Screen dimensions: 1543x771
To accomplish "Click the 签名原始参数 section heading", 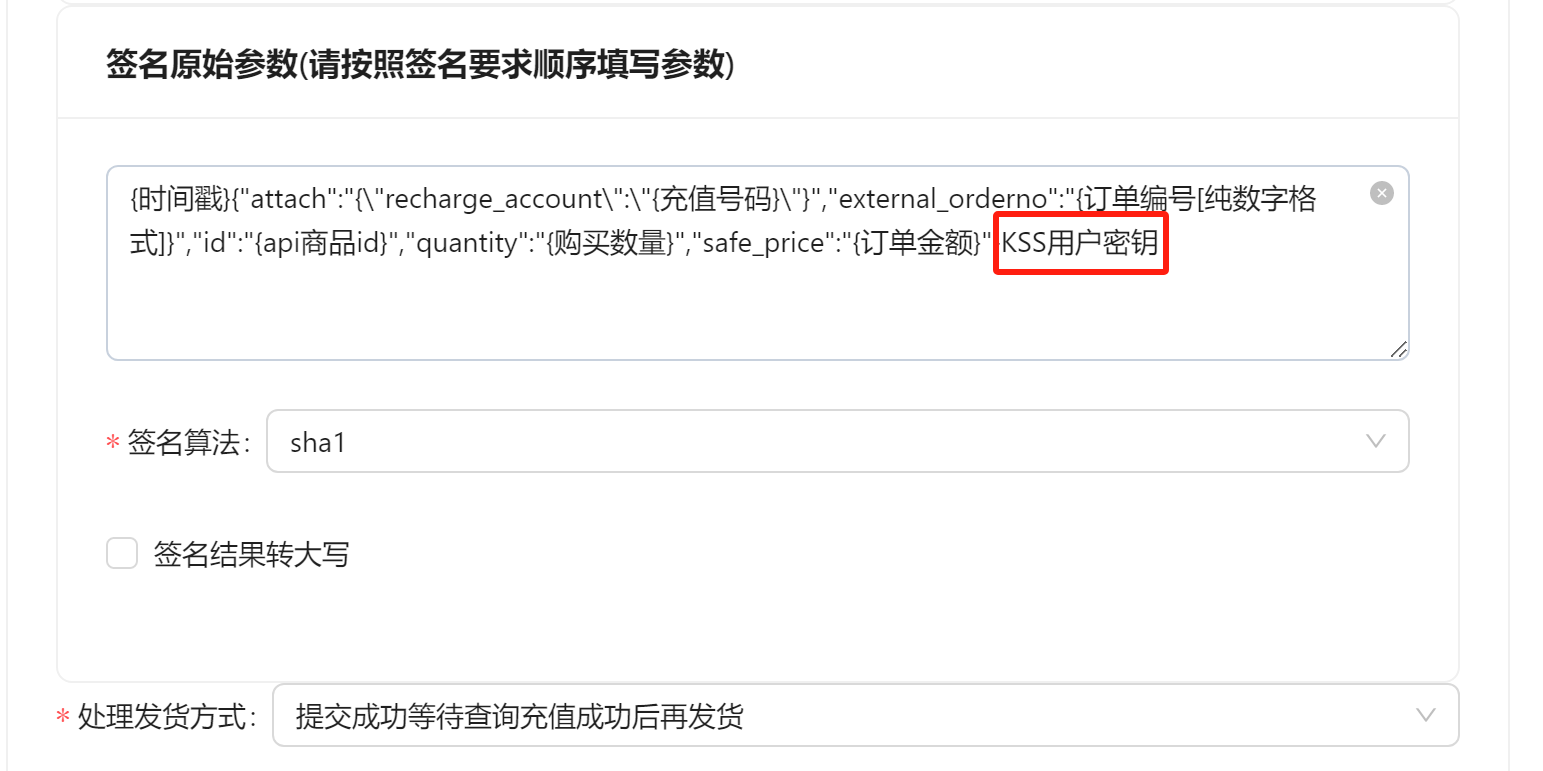I will 420,64.
